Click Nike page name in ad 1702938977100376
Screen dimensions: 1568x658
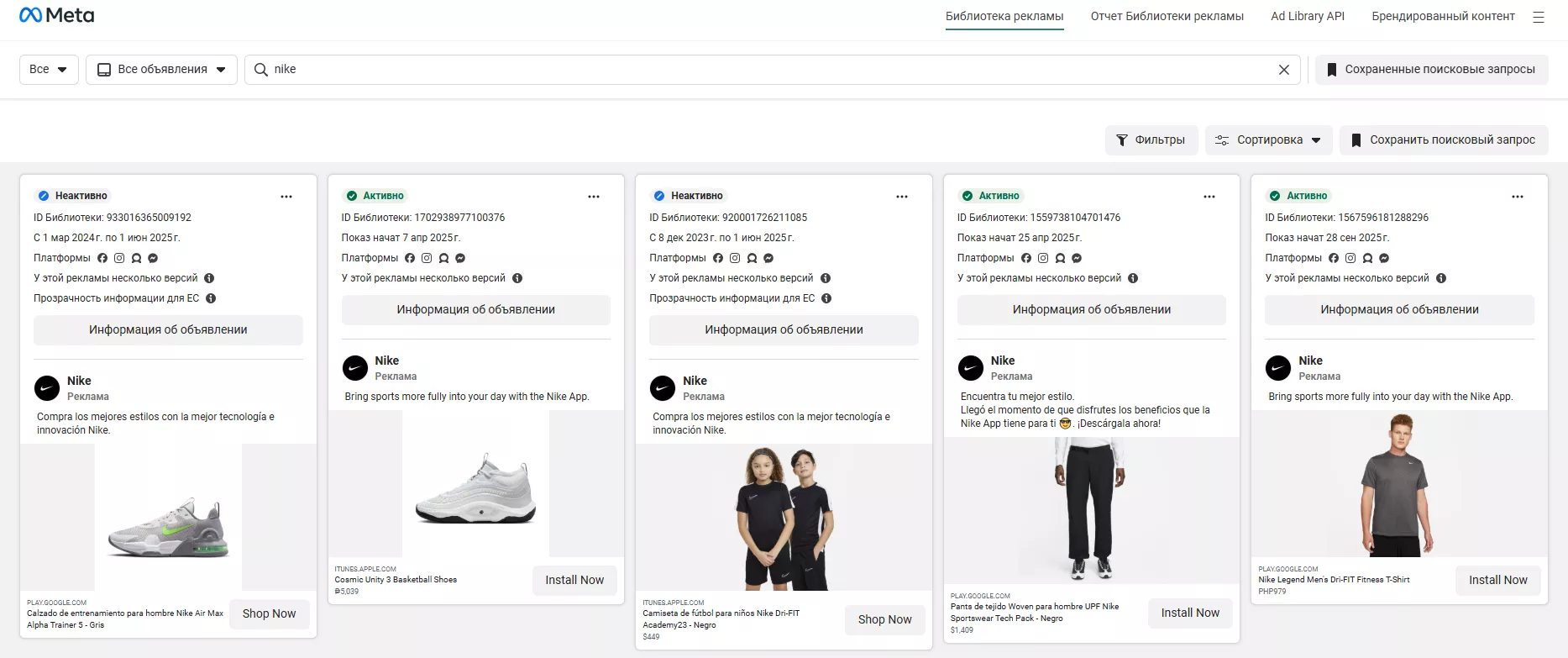[x=387, y=361]
